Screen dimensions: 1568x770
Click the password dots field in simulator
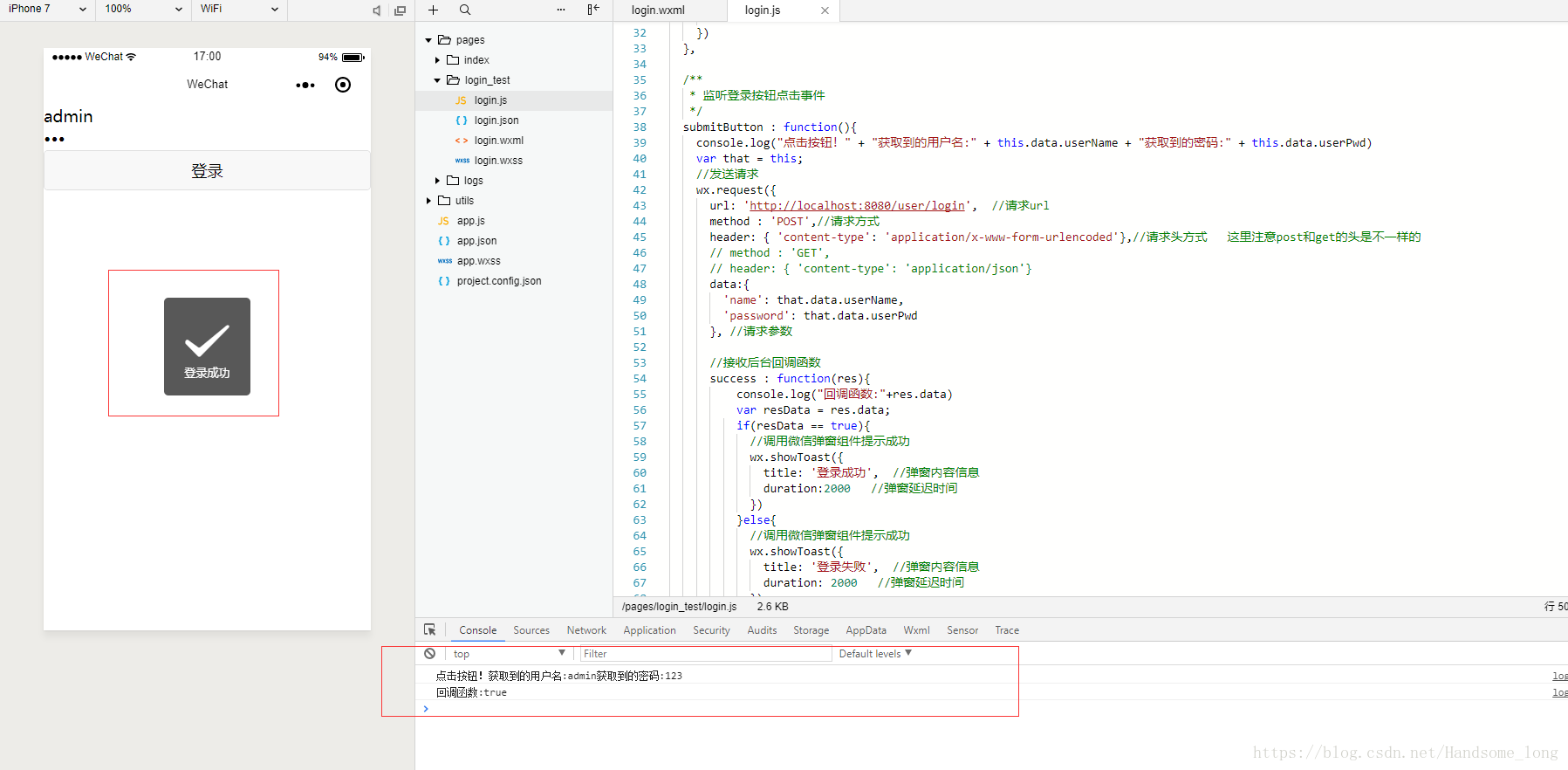pos(207,139)
